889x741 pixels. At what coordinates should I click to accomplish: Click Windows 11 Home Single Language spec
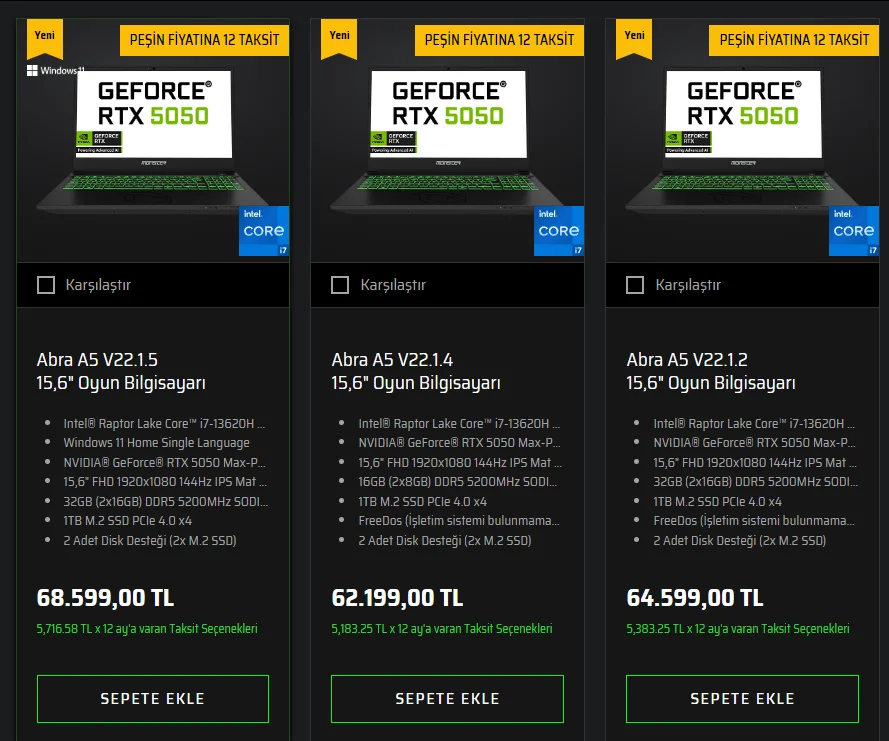[156, 443]
